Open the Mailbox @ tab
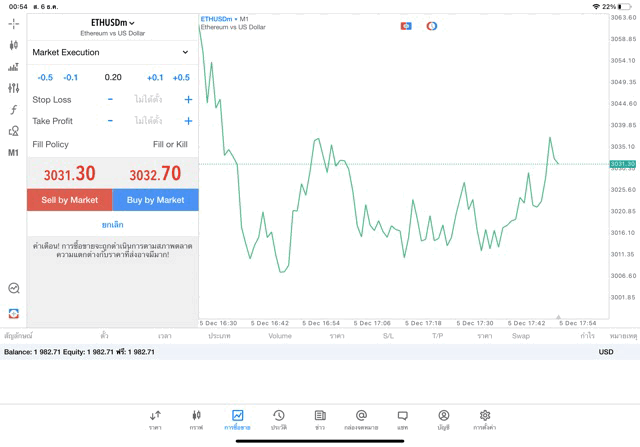Image resolution: width=640 pixels, height=447 pixels. pos(361,419)
